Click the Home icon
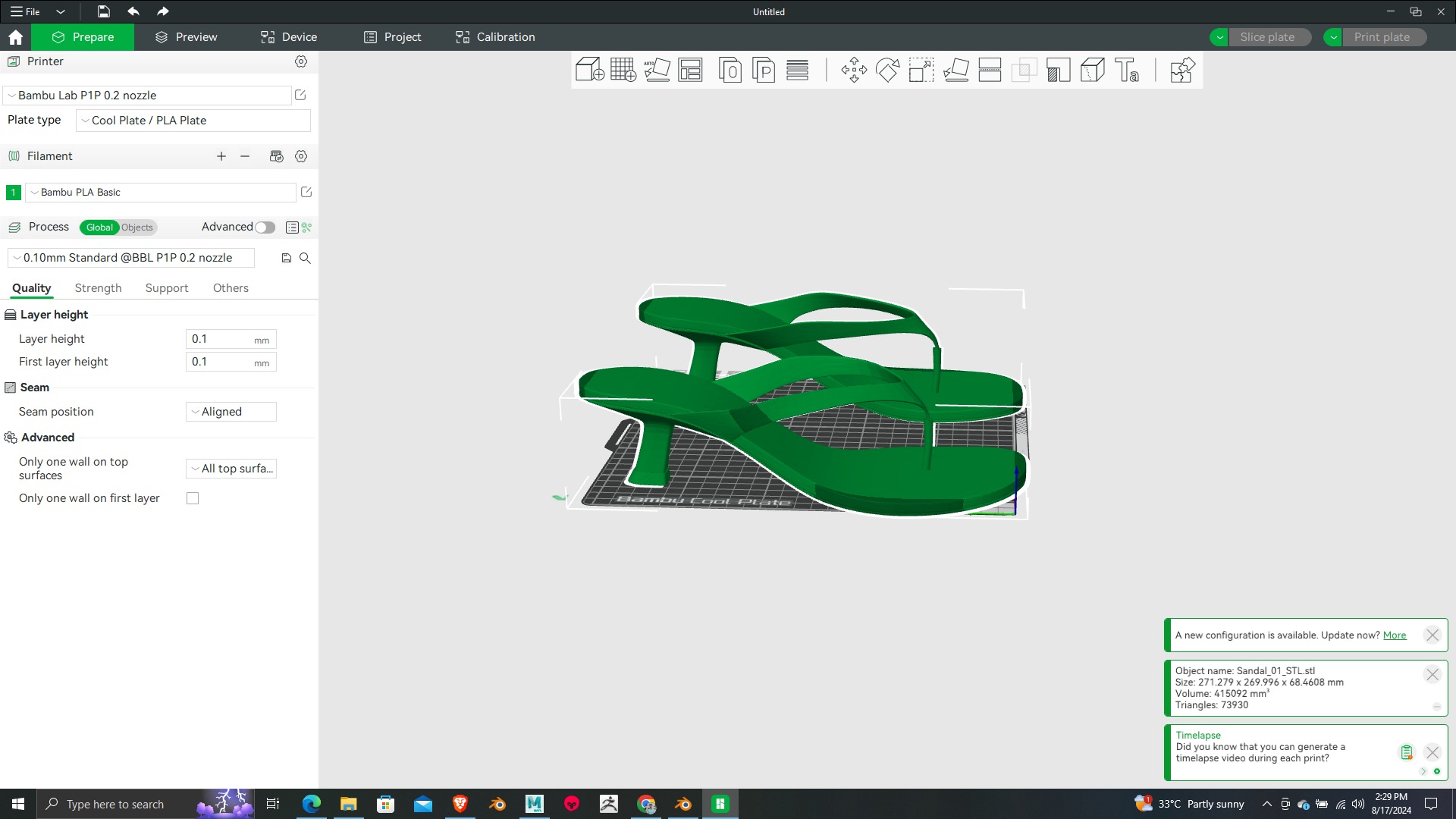Image resolution: width=1456 pixels, height=819 pixels. [x=15, y=37]
